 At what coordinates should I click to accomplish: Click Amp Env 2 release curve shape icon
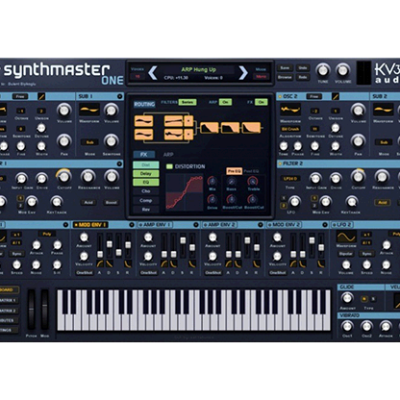pyautogui.click(x=256, y=264)
